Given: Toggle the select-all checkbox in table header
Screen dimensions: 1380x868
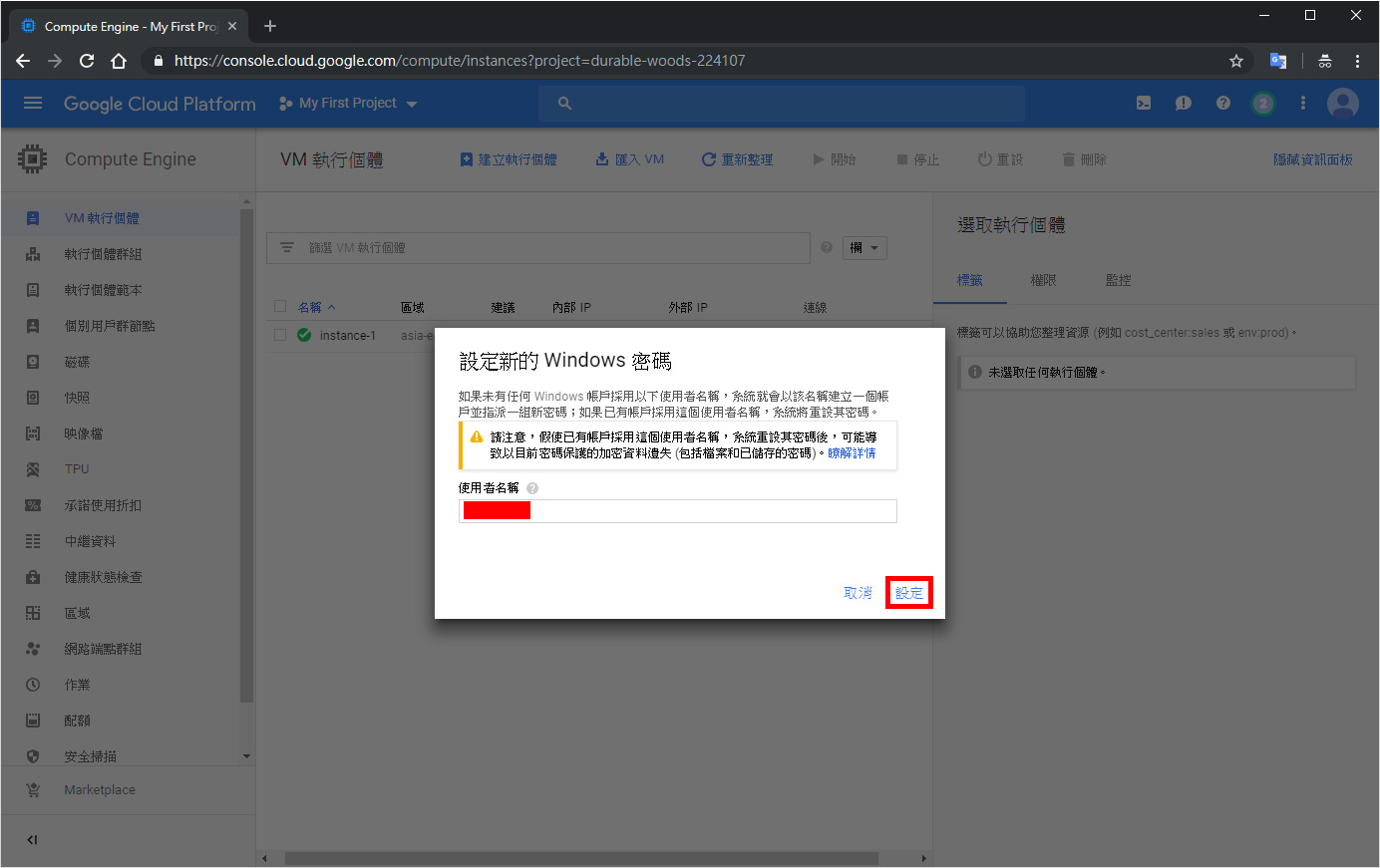Looking at the screenshot, I should pos(280,306).
